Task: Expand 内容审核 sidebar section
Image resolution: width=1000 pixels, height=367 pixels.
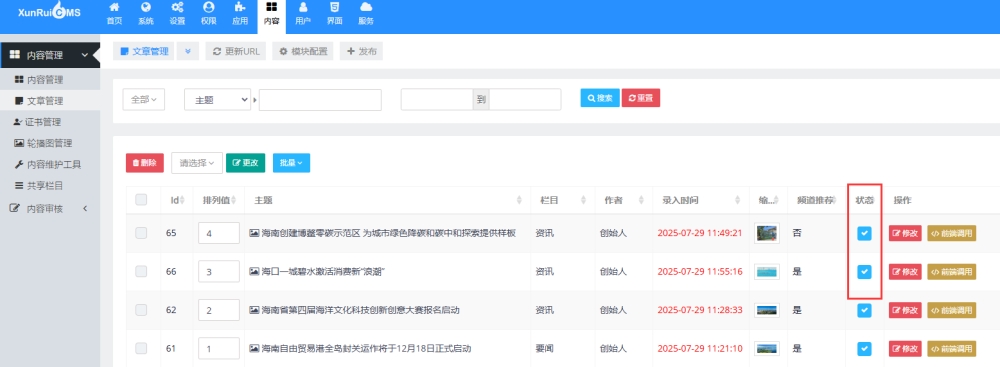Action: click(50, 208)
